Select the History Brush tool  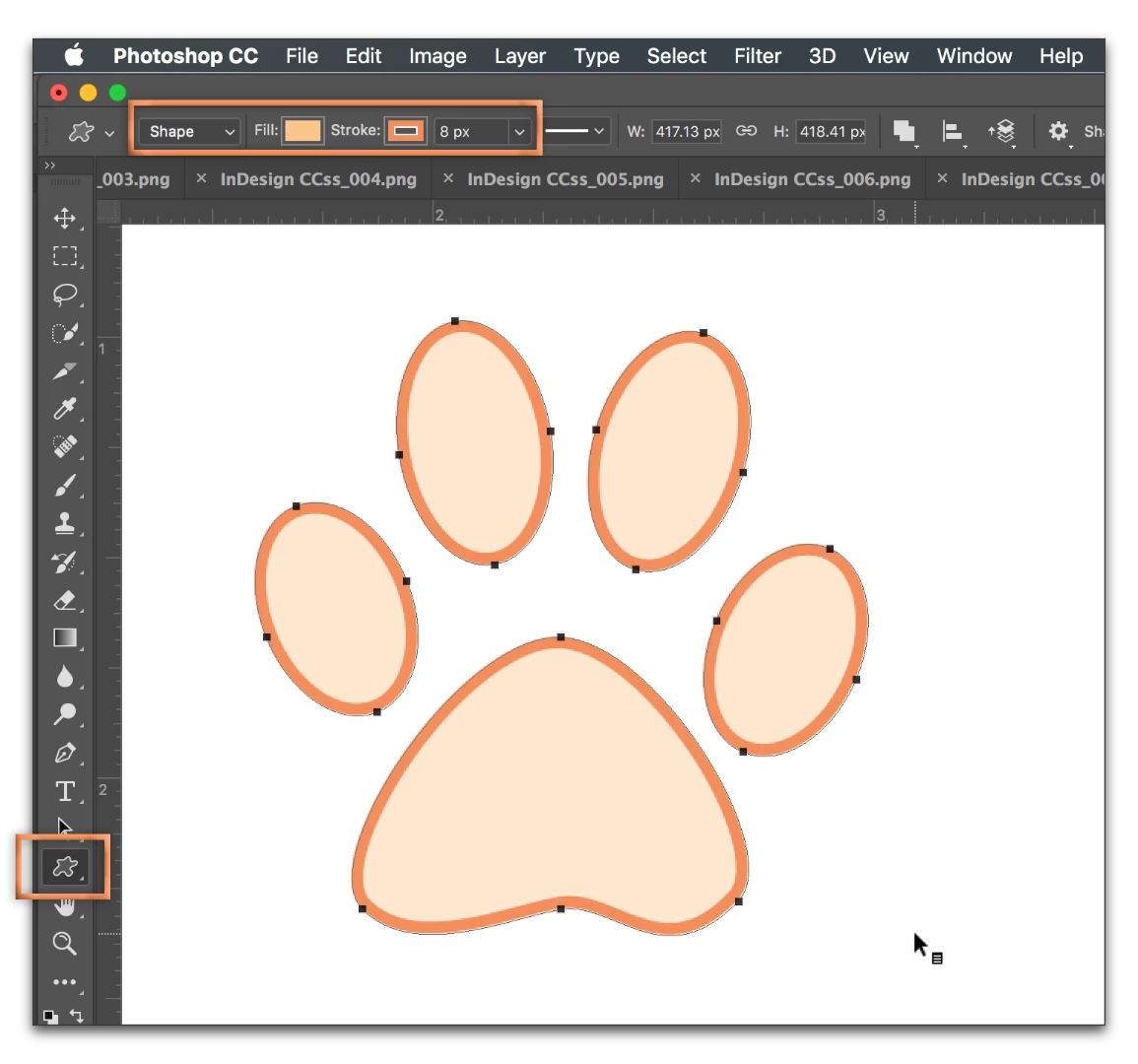tap(65, 562)
